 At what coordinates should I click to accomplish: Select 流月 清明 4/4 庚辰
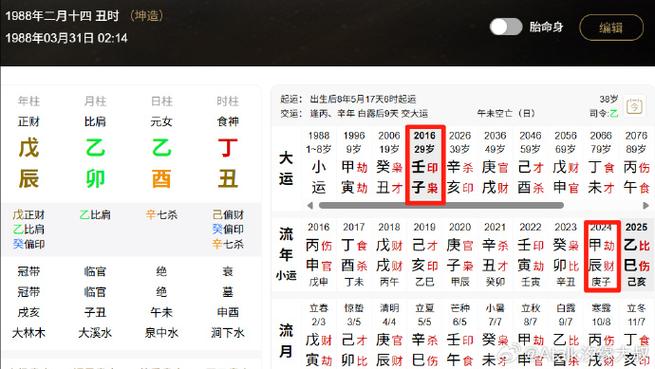(x=389, y=336)
